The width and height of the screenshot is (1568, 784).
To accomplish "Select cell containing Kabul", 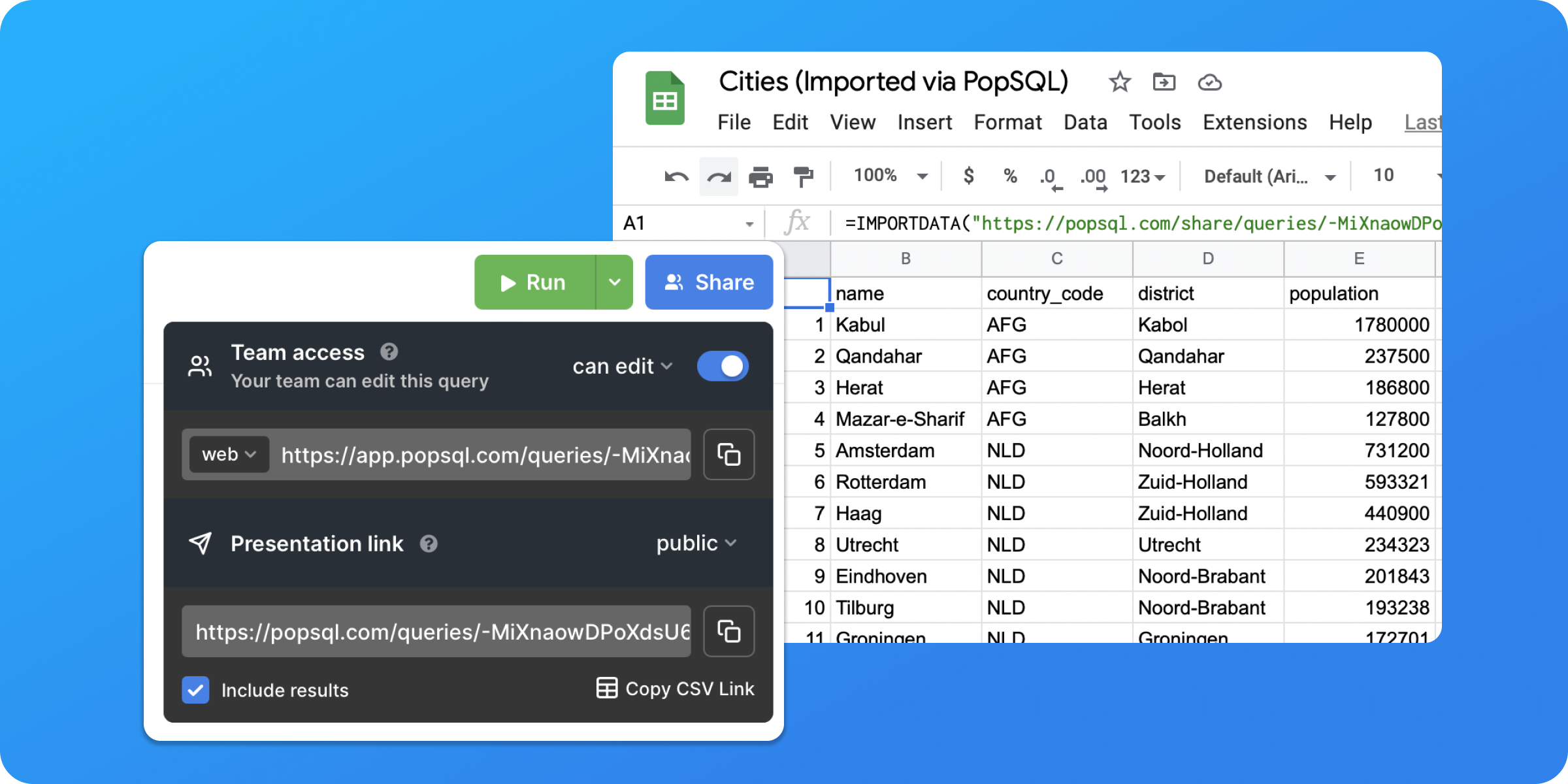I will (906, 325).
